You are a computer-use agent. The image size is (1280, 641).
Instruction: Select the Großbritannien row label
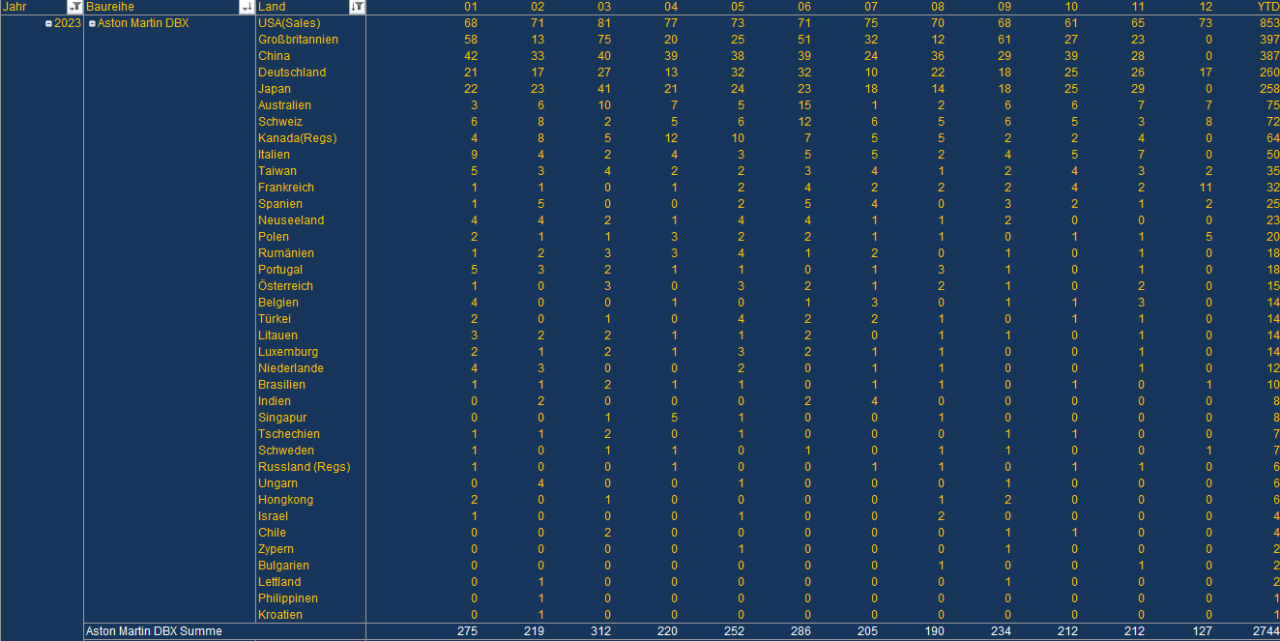(298, 39)
